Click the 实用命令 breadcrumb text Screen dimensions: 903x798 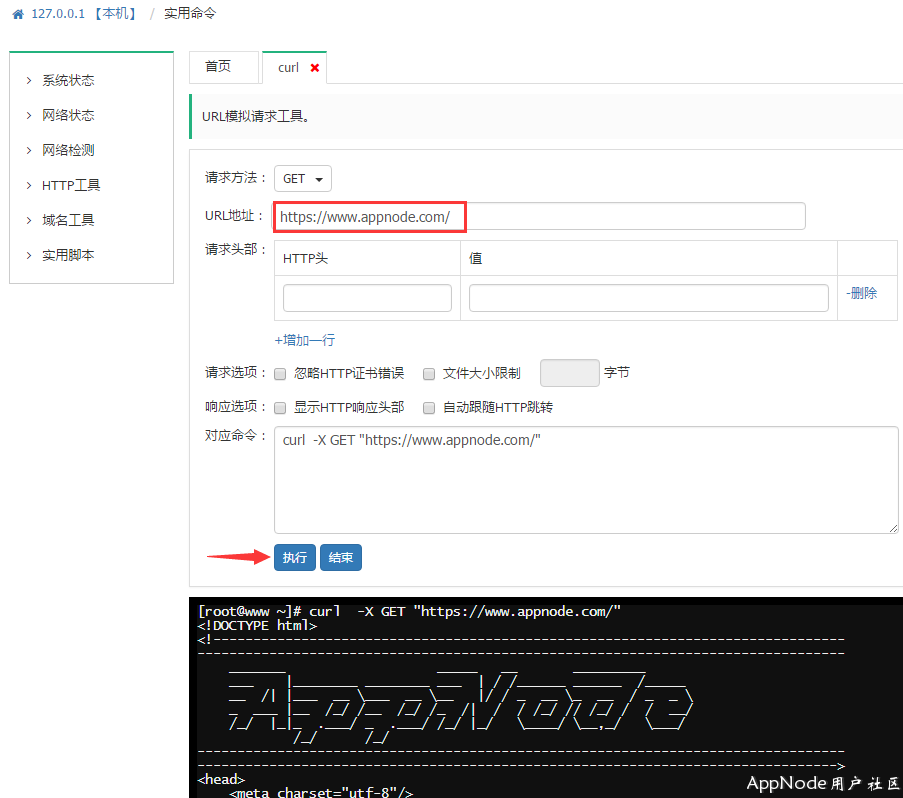tap(190, 13)
